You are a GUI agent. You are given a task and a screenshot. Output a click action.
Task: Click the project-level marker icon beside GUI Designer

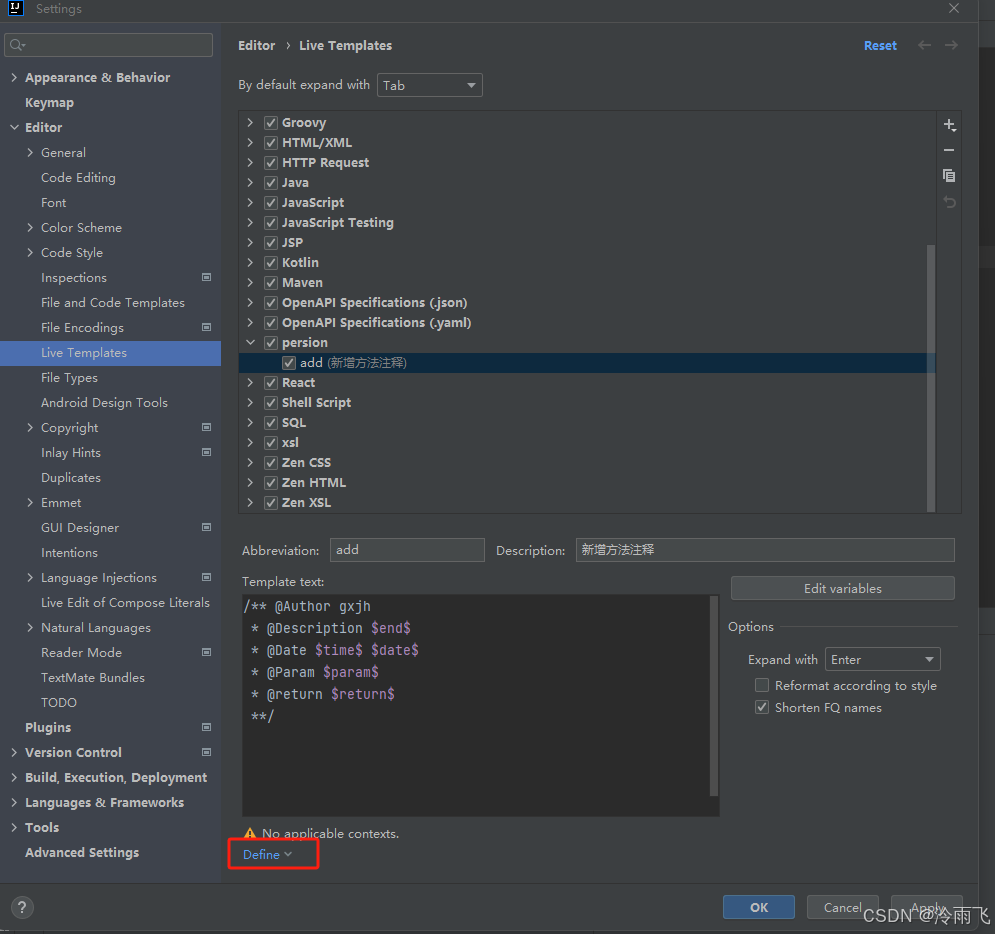point(206,527)
